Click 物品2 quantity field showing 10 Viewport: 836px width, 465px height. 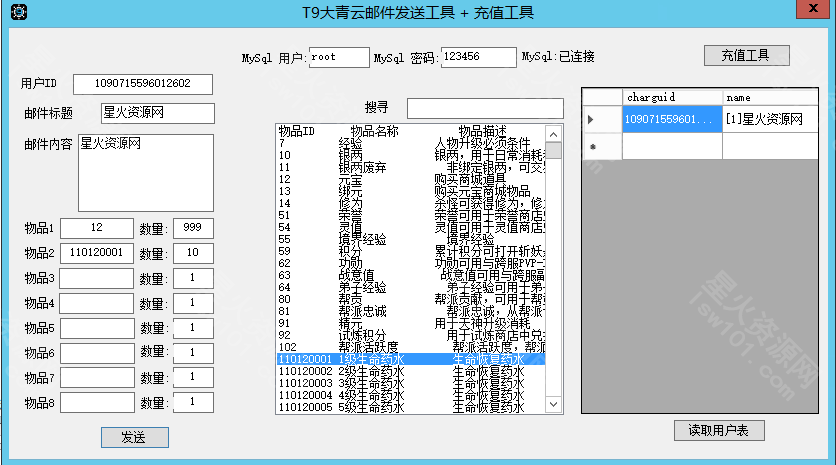coord(193,253)
